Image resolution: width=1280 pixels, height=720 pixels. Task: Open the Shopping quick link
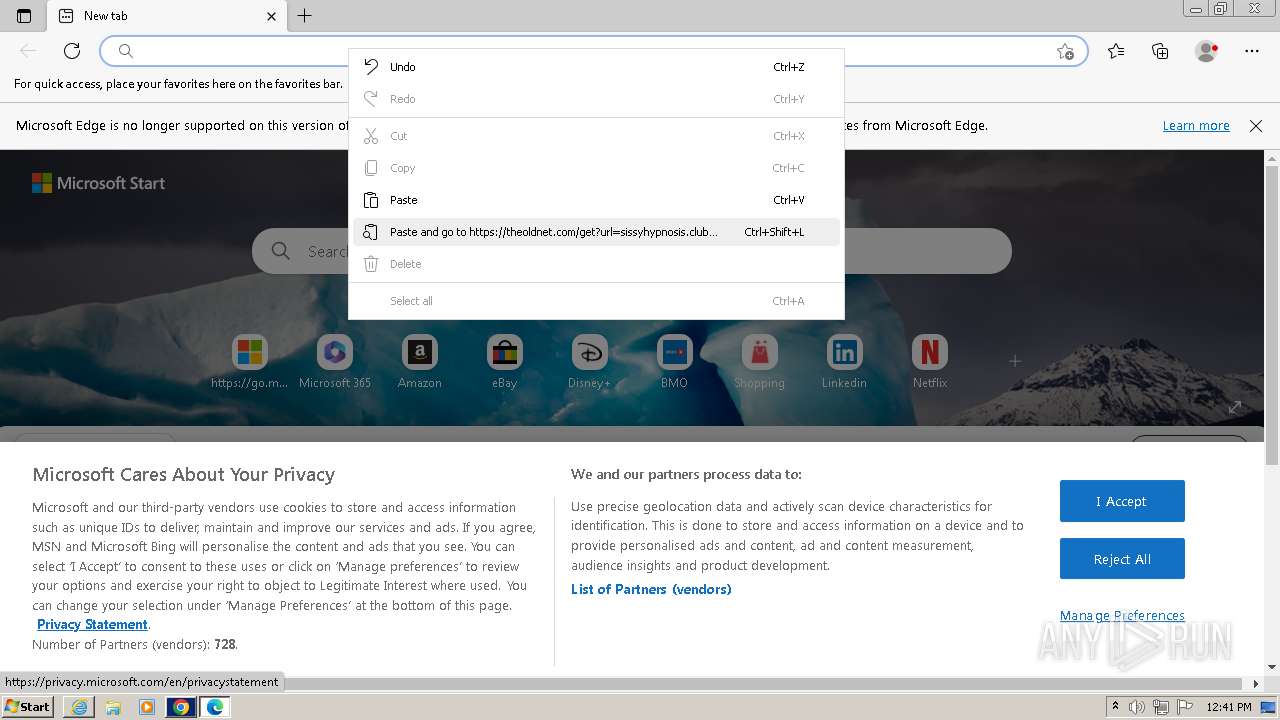coord(759,361)
